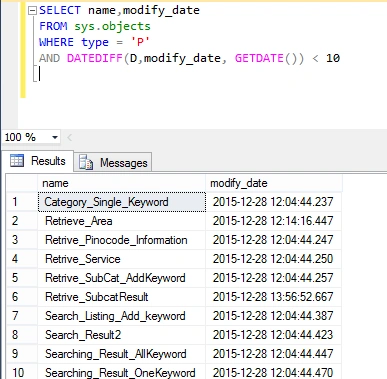Click the GETDATE function in query

(259, 58)
